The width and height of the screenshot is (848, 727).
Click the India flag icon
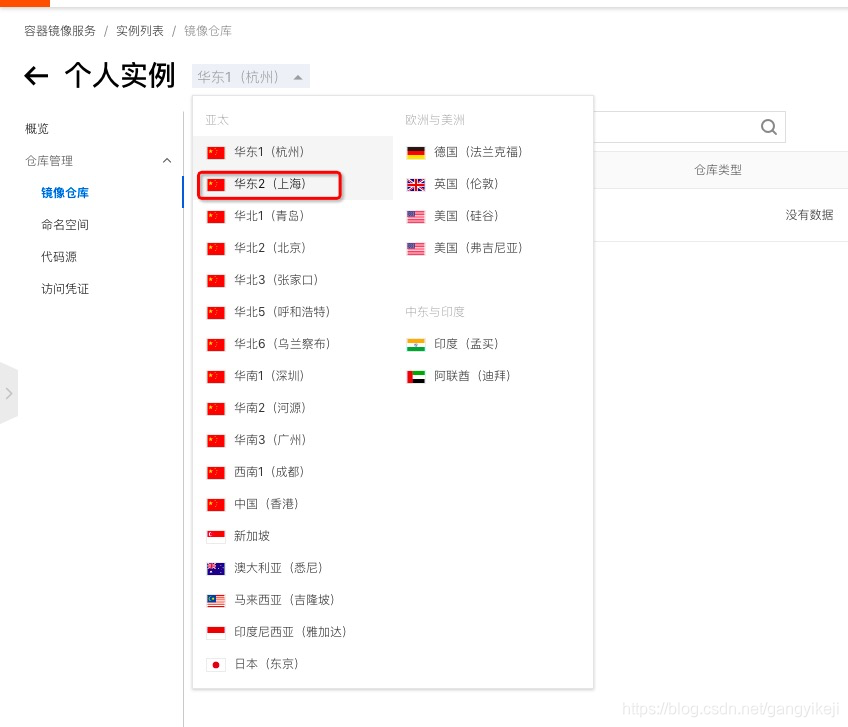[416, 345]
